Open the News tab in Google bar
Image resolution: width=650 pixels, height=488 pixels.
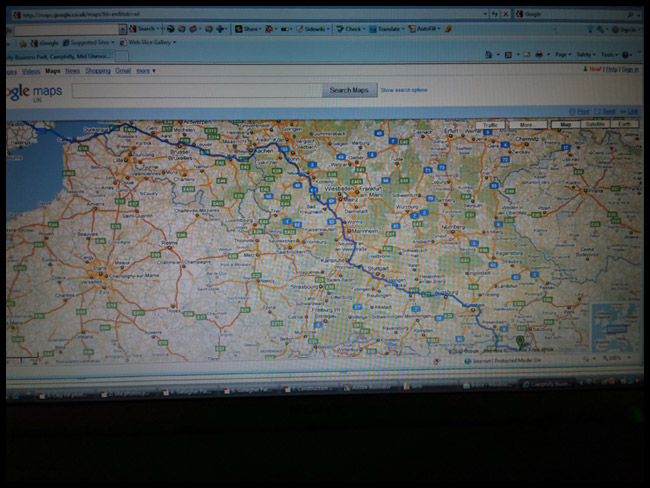(73, 72)
